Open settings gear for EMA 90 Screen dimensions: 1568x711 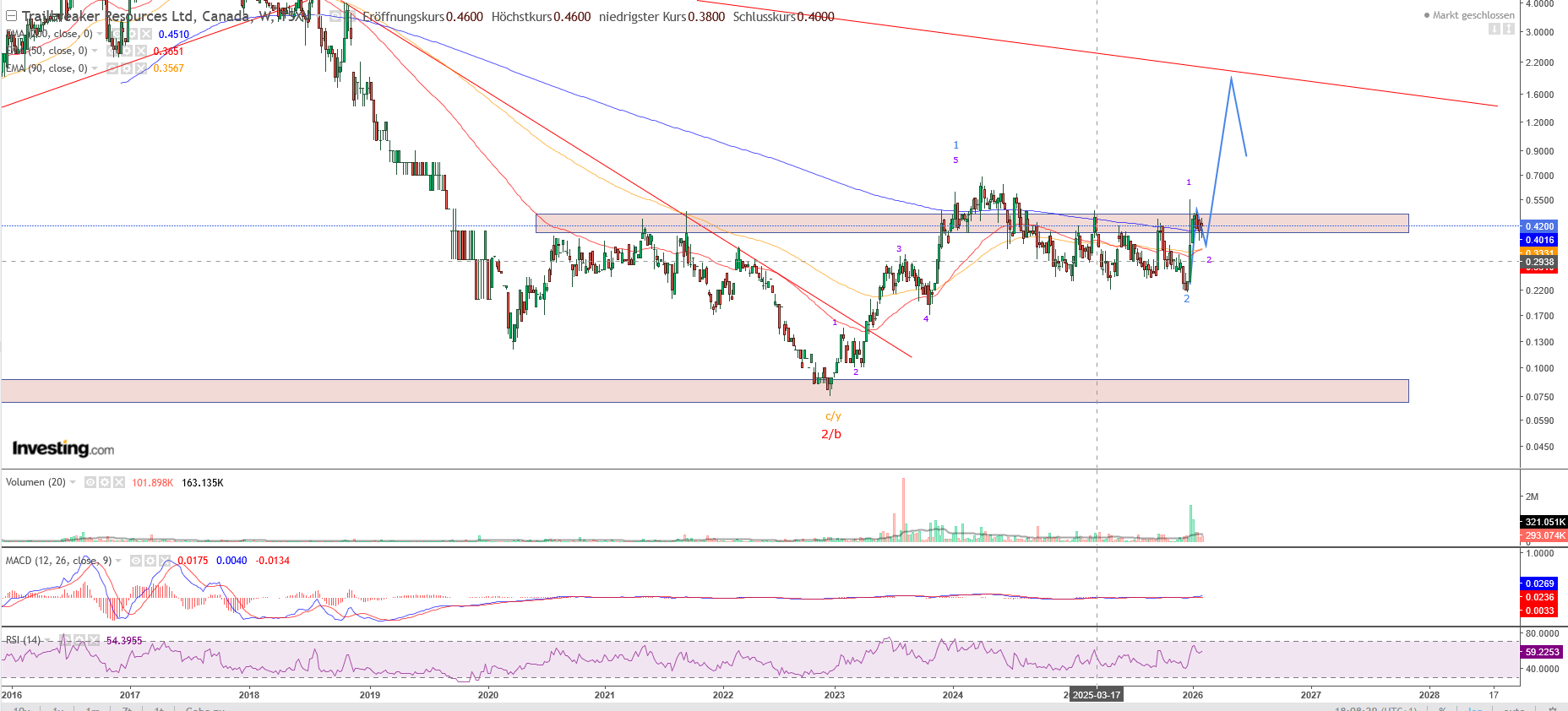point(127,68)
